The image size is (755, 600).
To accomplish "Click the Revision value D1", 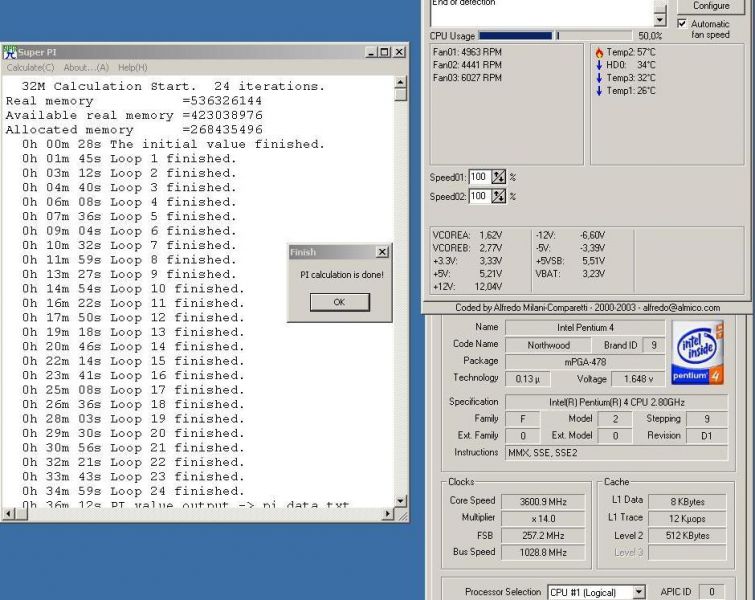I will (706, 436).
